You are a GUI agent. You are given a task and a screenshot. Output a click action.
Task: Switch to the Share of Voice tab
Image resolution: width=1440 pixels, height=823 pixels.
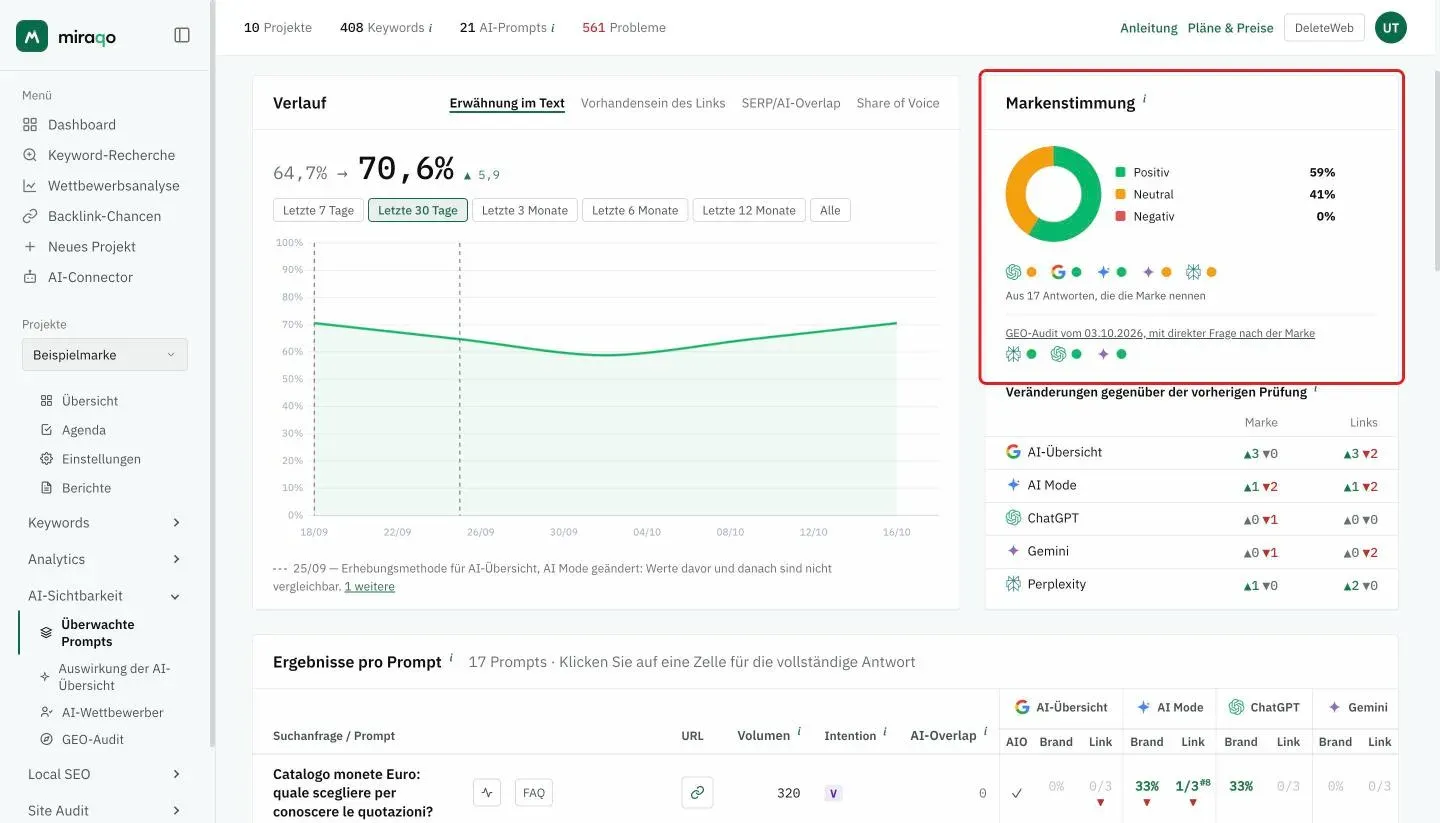pyautogui.click(x=898, y=103)
